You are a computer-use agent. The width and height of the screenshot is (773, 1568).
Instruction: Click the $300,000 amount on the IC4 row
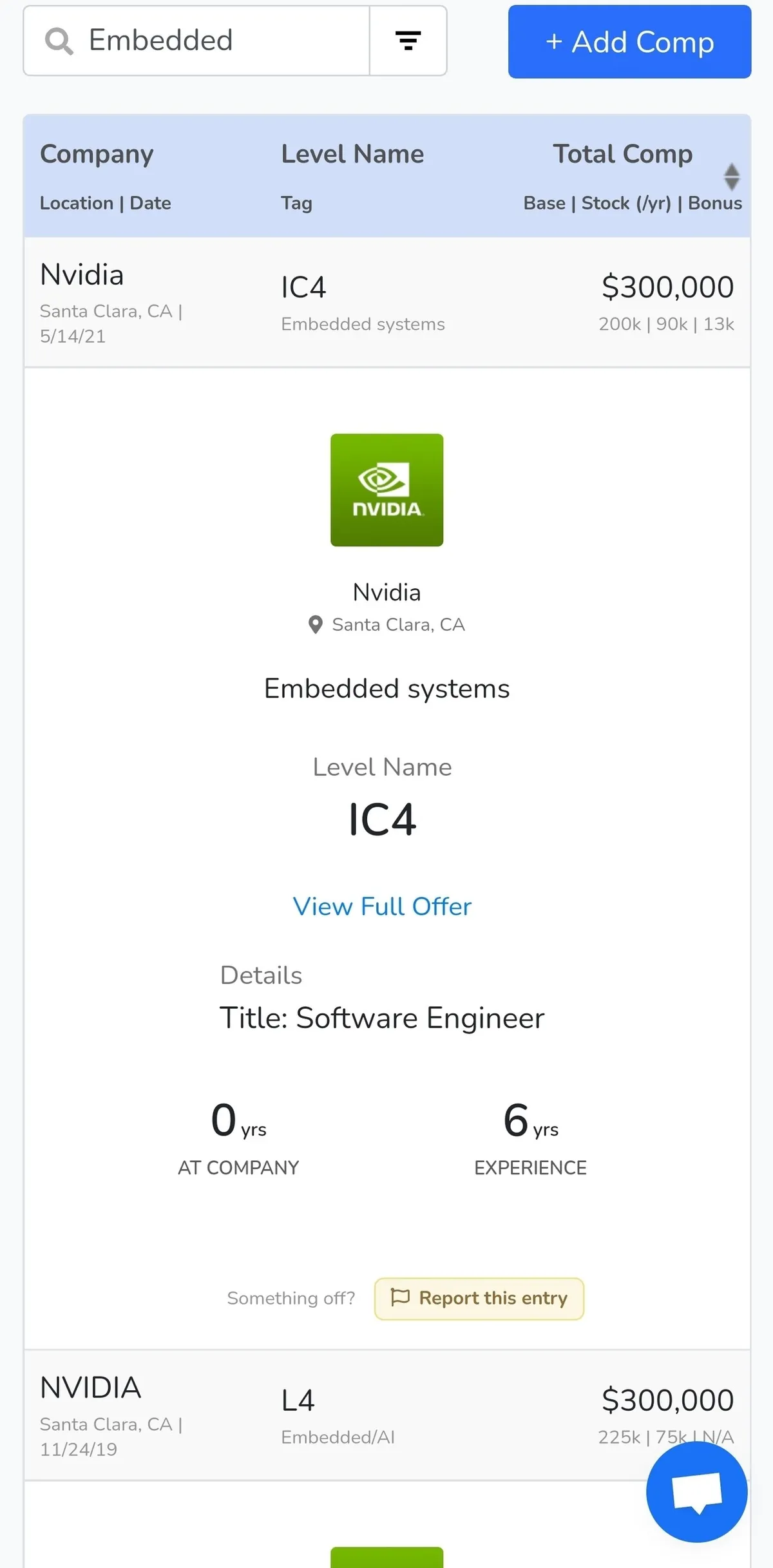[667, 287]
